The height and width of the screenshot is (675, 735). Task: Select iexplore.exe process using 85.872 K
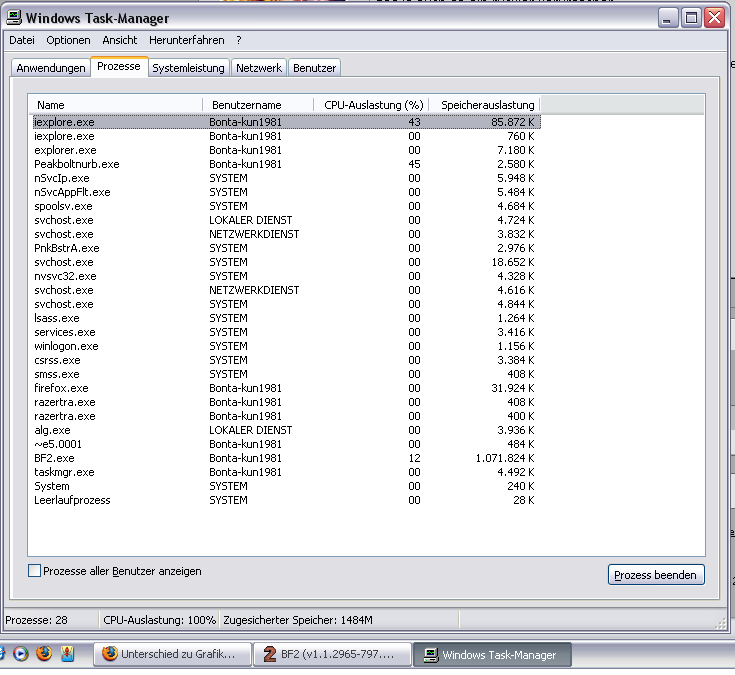(x=286, y=122)
